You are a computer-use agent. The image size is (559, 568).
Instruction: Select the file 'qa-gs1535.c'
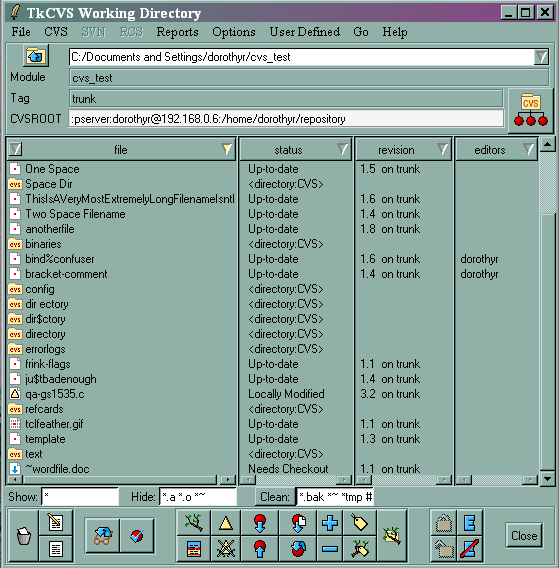(55, 394)
